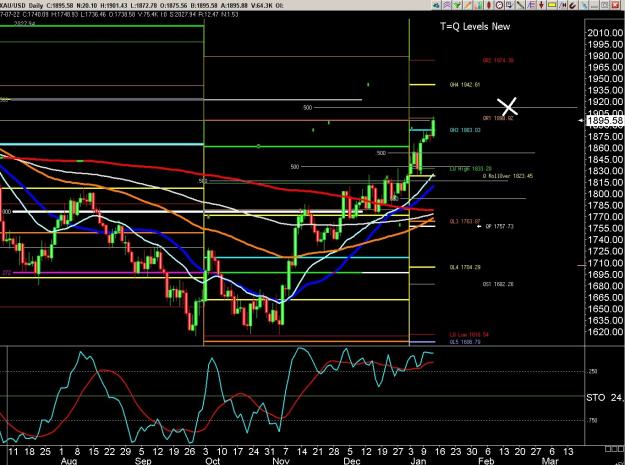Select the yellow rectangle tool icon
The height and width of the screenshot is (465, 625).
pyautogui.click(x=552, y=5)
